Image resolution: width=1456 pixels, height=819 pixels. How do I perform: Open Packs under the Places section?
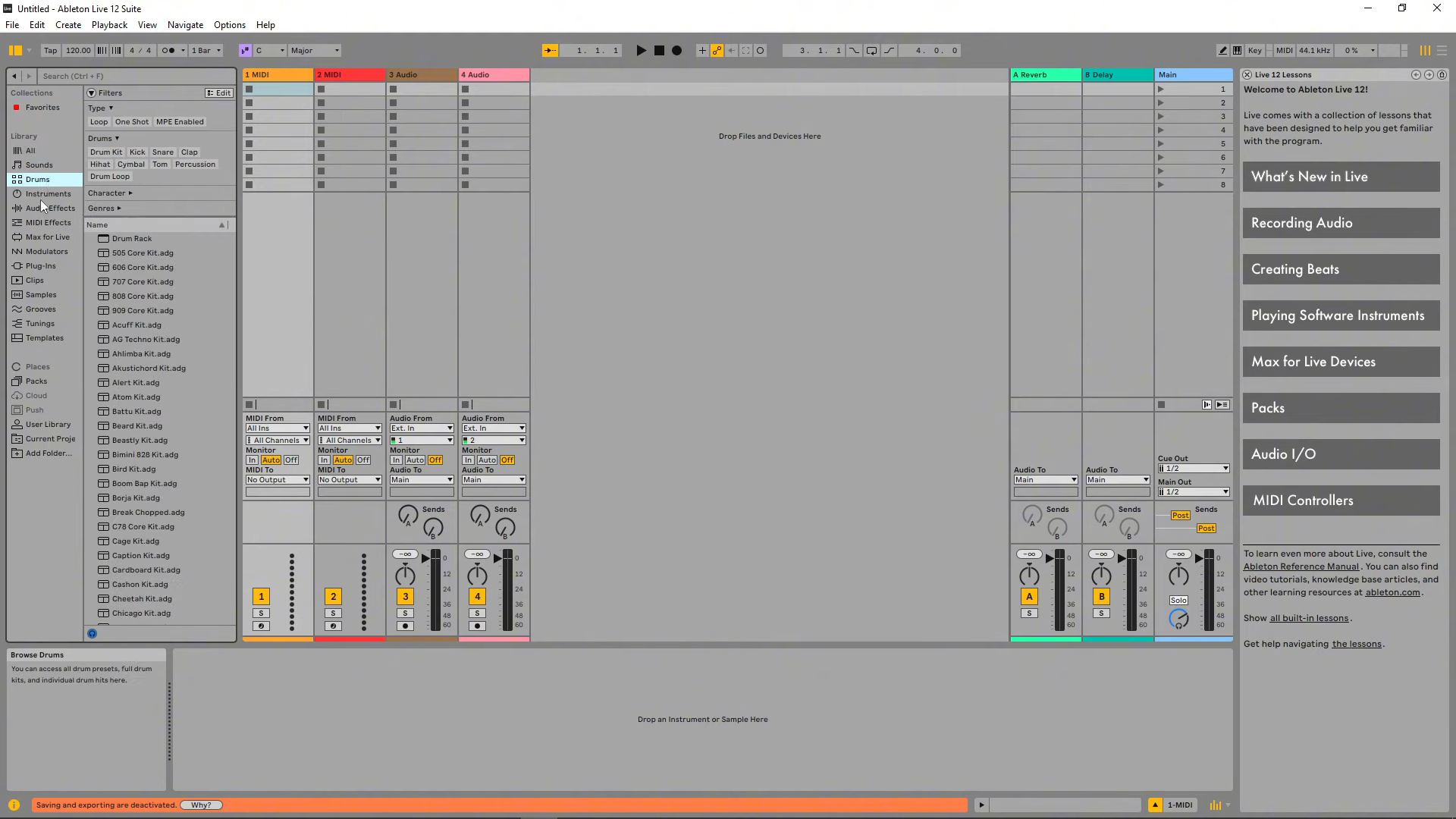click(x=35, y=381)
